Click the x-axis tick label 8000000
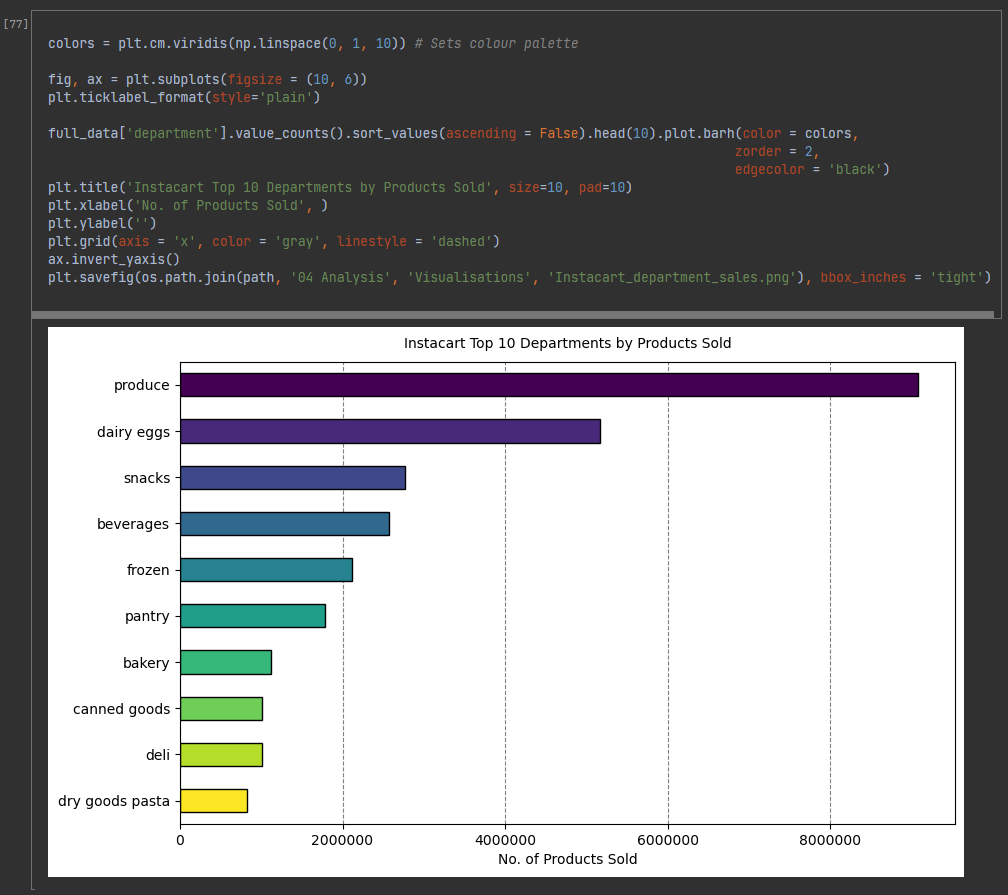Screen dimensions: 1008x895 tap(830, 840)
